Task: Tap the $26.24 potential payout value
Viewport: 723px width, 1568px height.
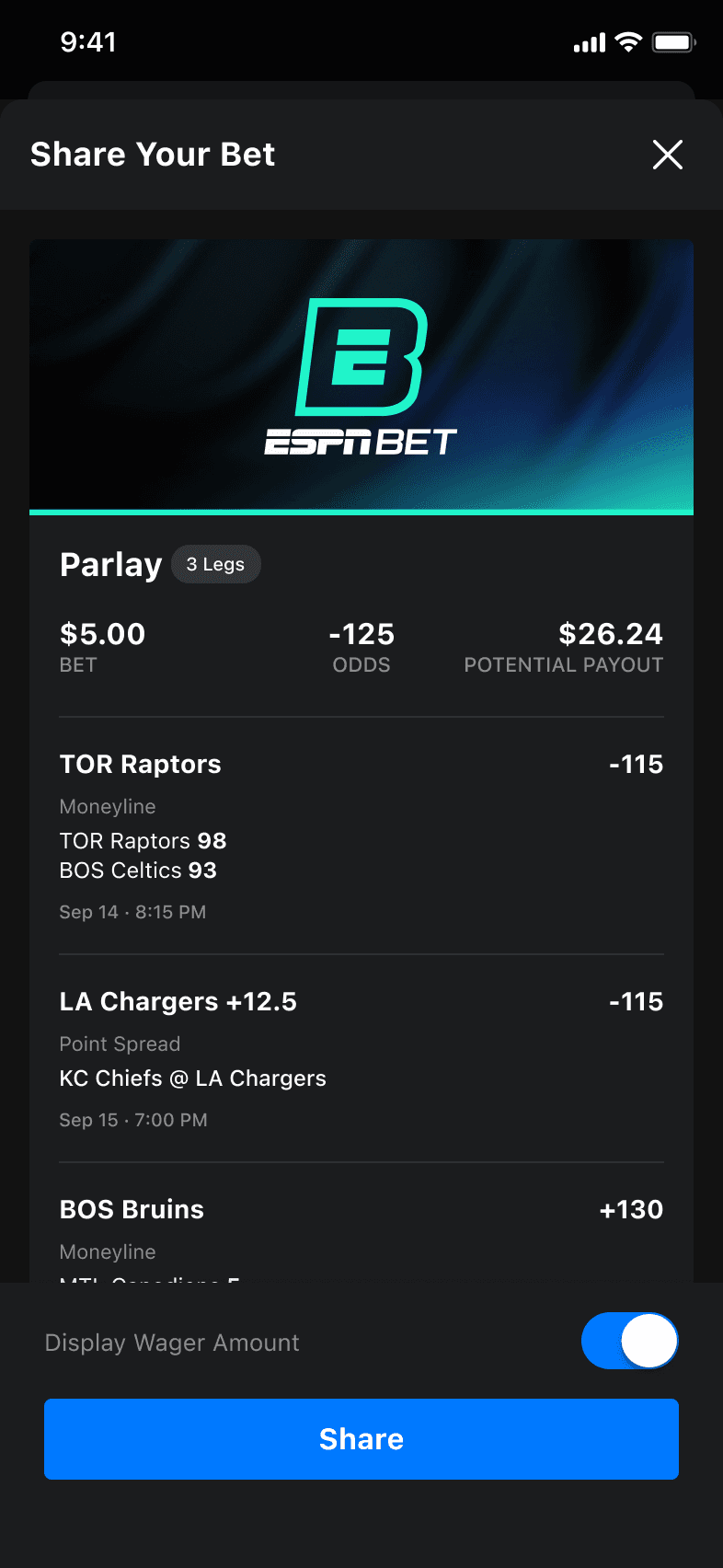Action: pos(610,634)
